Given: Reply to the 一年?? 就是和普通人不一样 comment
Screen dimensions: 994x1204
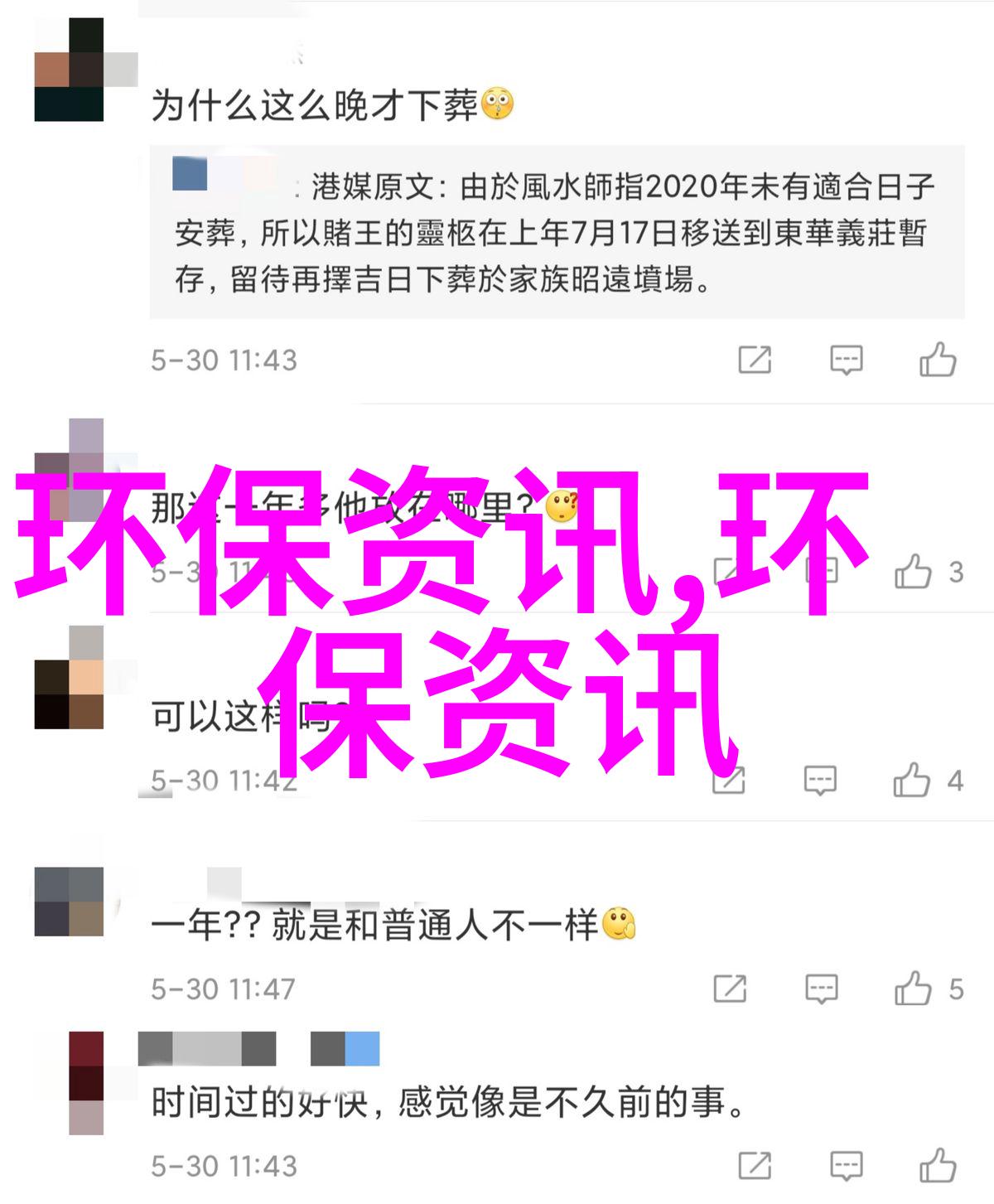Looking at the screenshot, I should [821, 989].
